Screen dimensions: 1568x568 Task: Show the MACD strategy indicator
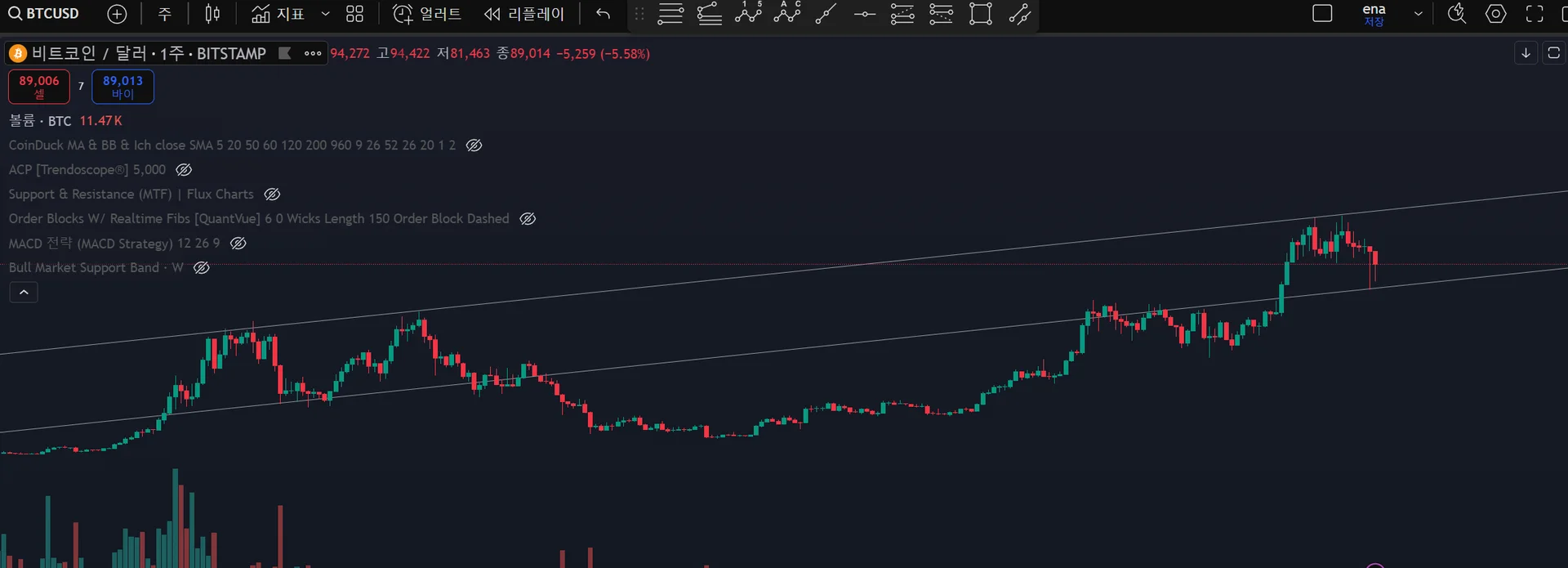coord(238,244)
